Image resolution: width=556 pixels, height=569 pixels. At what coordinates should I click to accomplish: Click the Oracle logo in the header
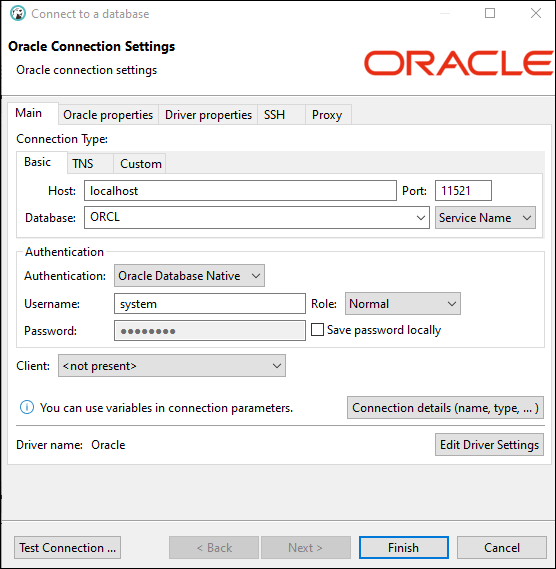(458, 63)
